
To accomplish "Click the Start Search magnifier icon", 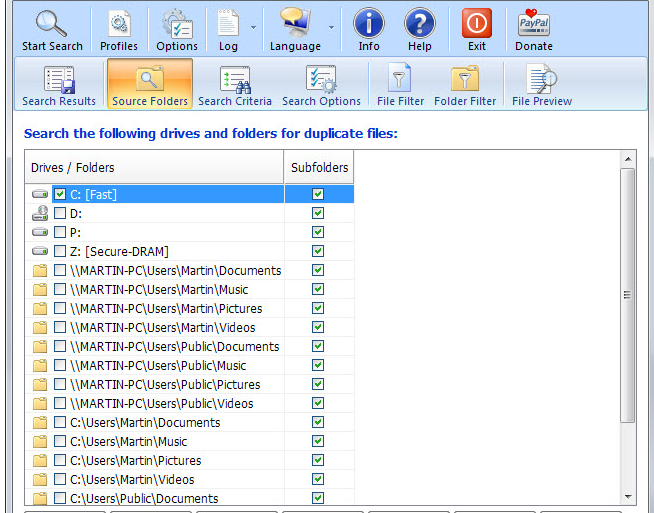I will tap(51, 23).
